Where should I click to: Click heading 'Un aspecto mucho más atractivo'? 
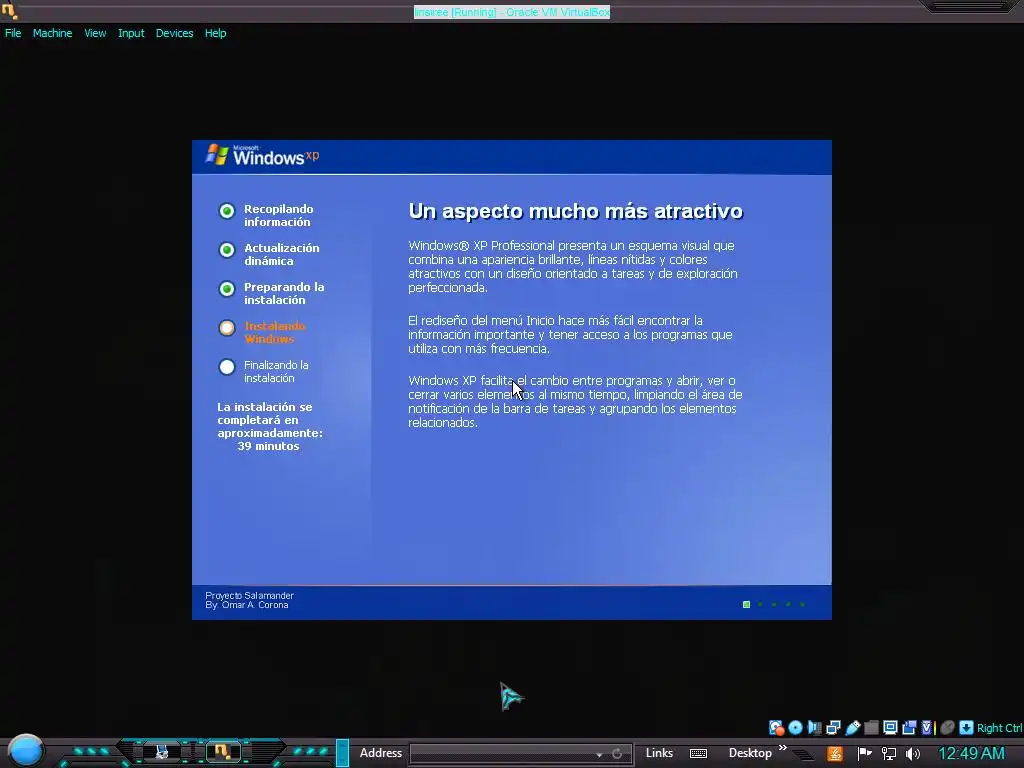click(575, 211)
